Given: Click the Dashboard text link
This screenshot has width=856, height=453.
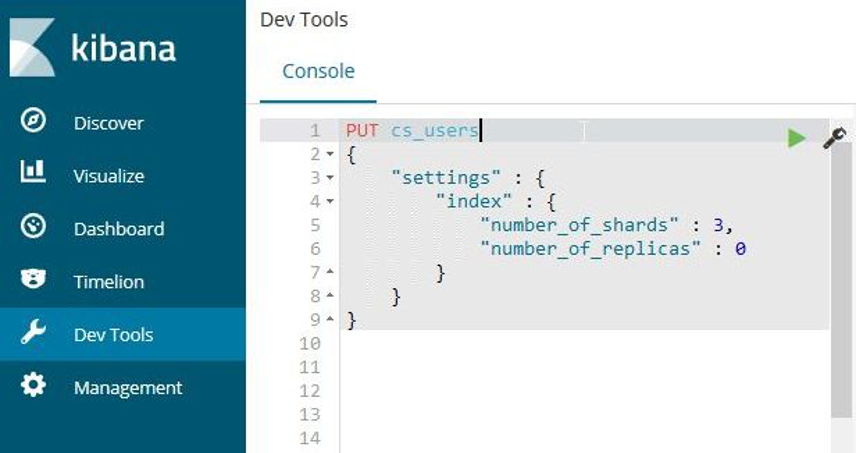Looking at the screenshot, I should [x=118, y=229].
